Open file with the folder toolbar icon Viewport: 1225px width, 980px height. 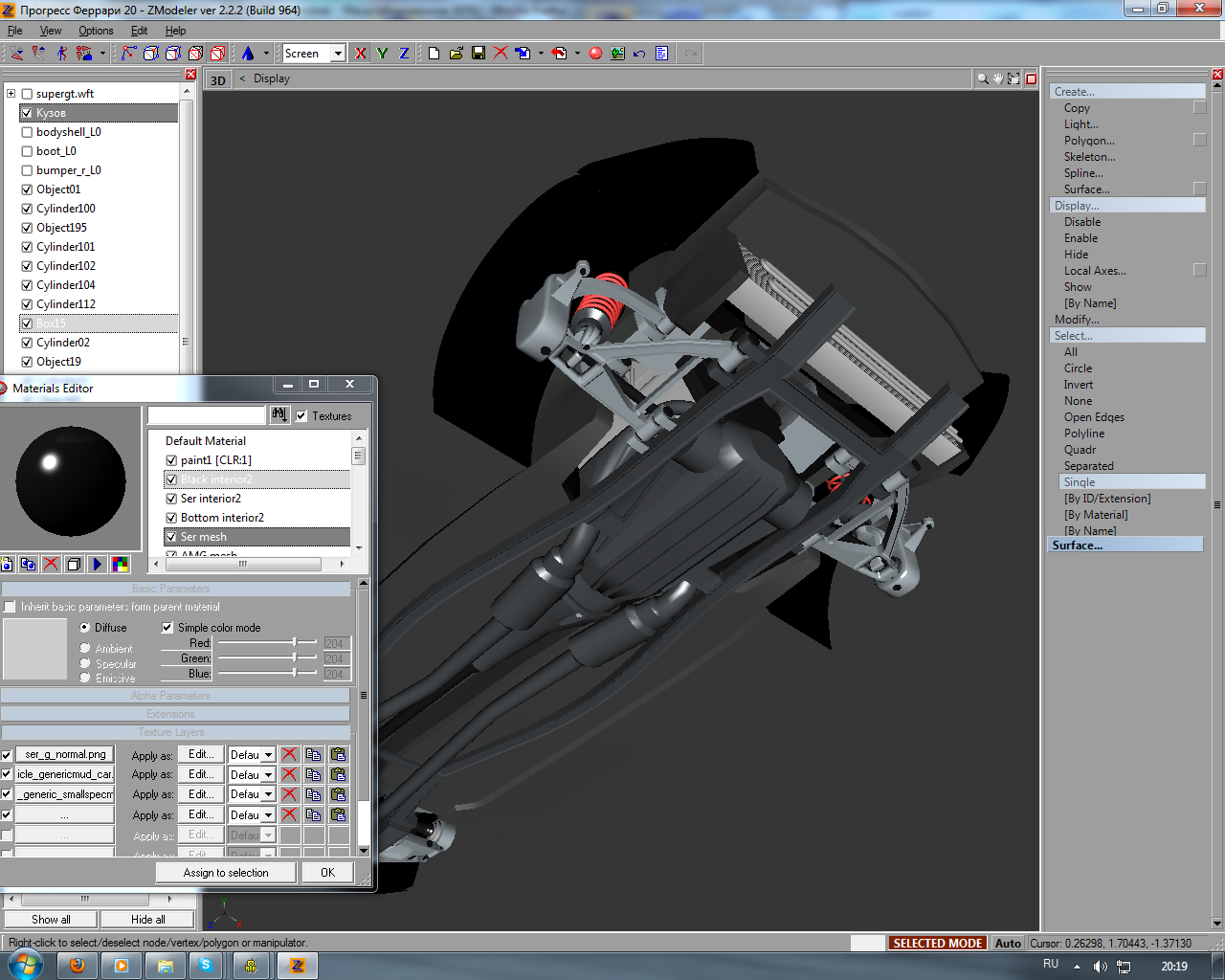pos(457,54)
